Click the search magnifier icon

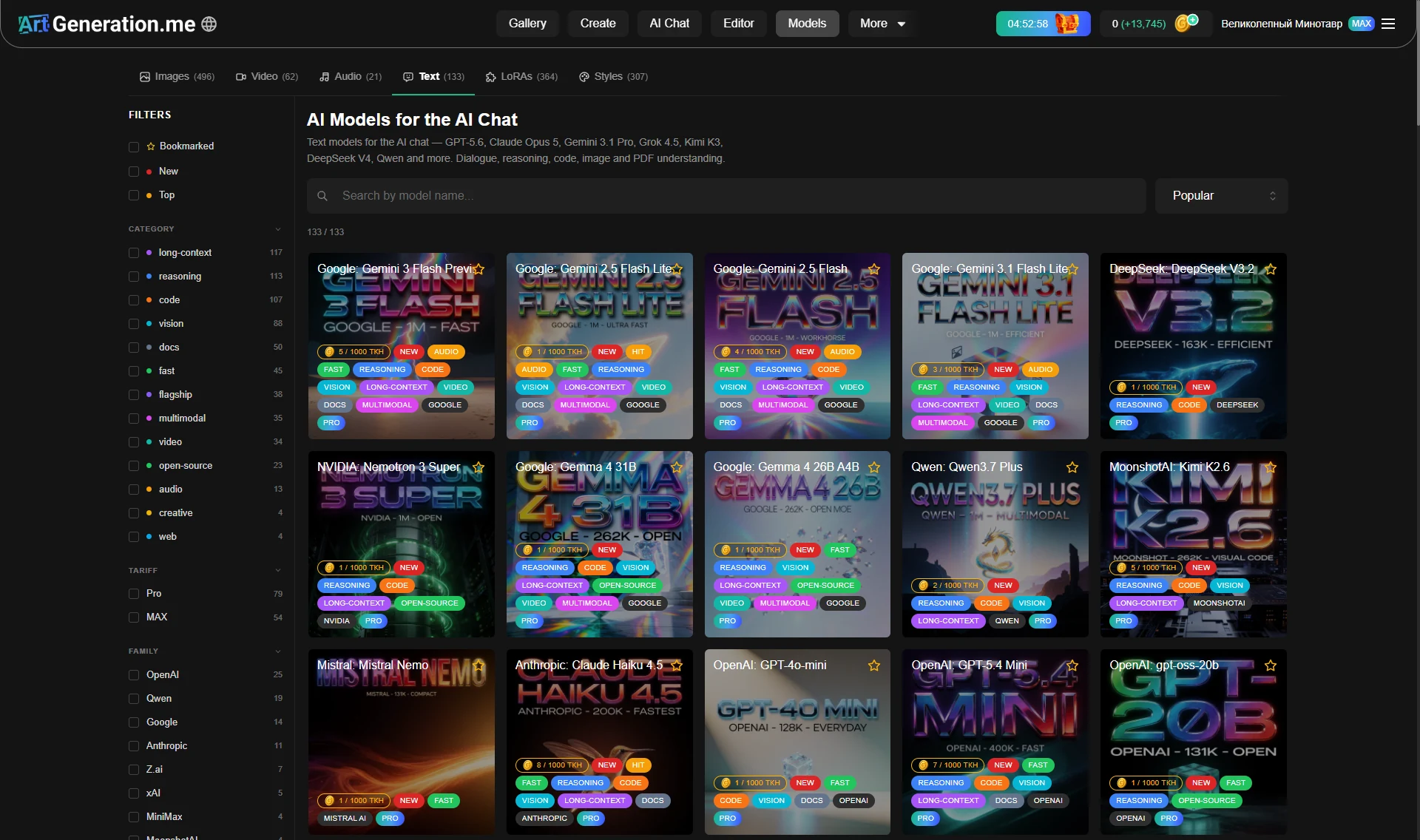click(x=322, y=196)
